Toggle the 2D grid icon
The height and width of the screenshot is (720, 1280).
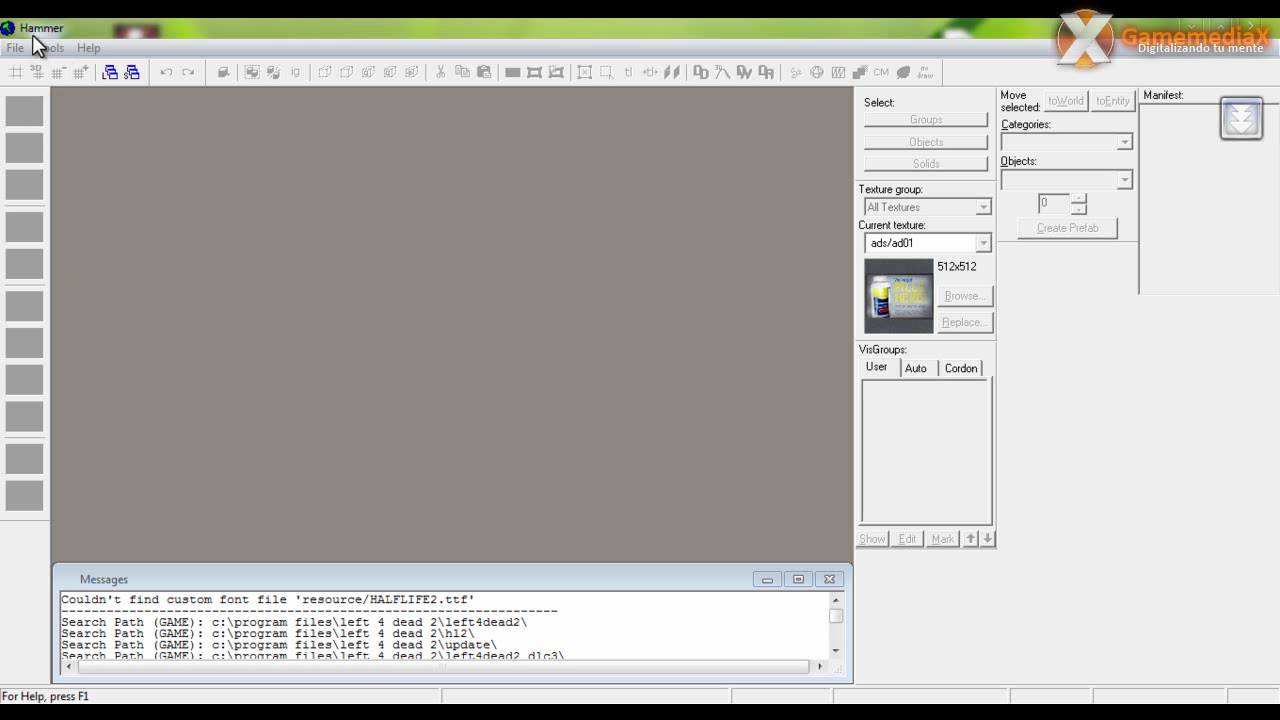coord(16,72)
